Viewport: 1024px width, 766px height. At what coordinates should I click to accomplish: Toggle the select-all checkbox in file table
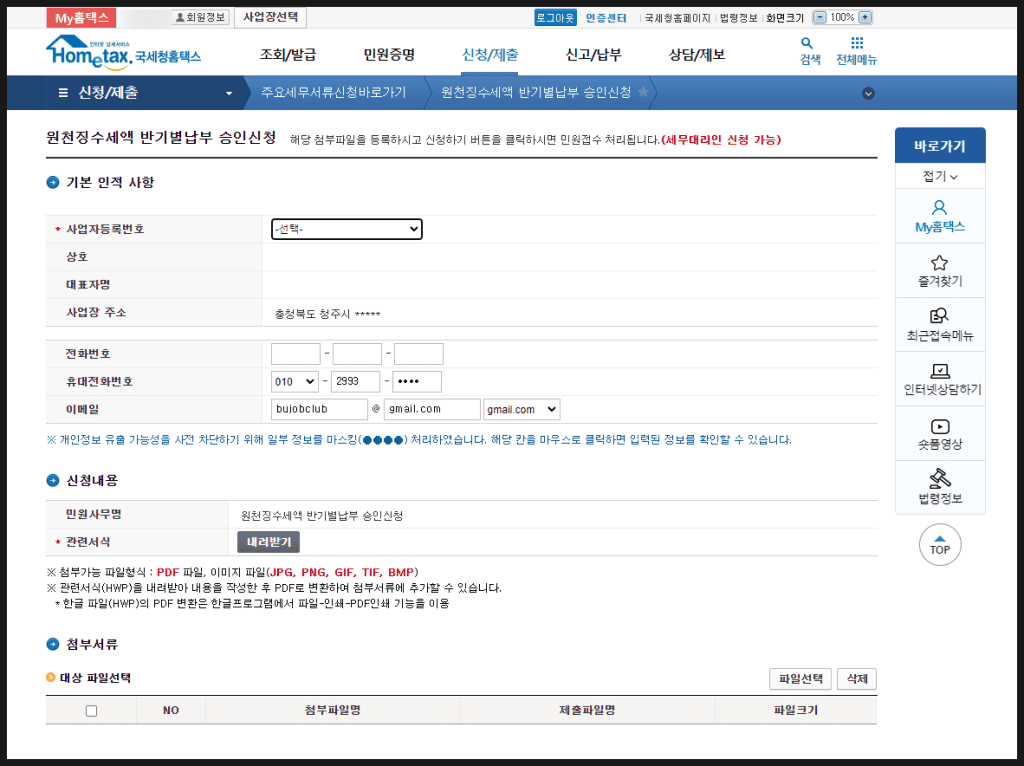pos(92,711)
